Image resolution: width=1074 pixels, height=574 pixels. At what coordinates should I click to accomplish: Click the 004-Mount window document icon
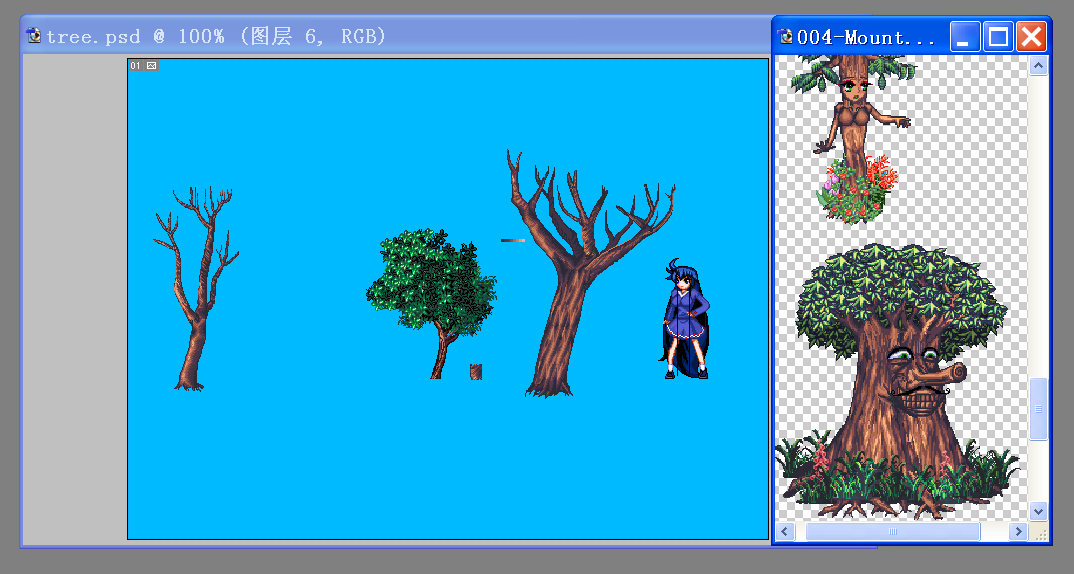786,36
